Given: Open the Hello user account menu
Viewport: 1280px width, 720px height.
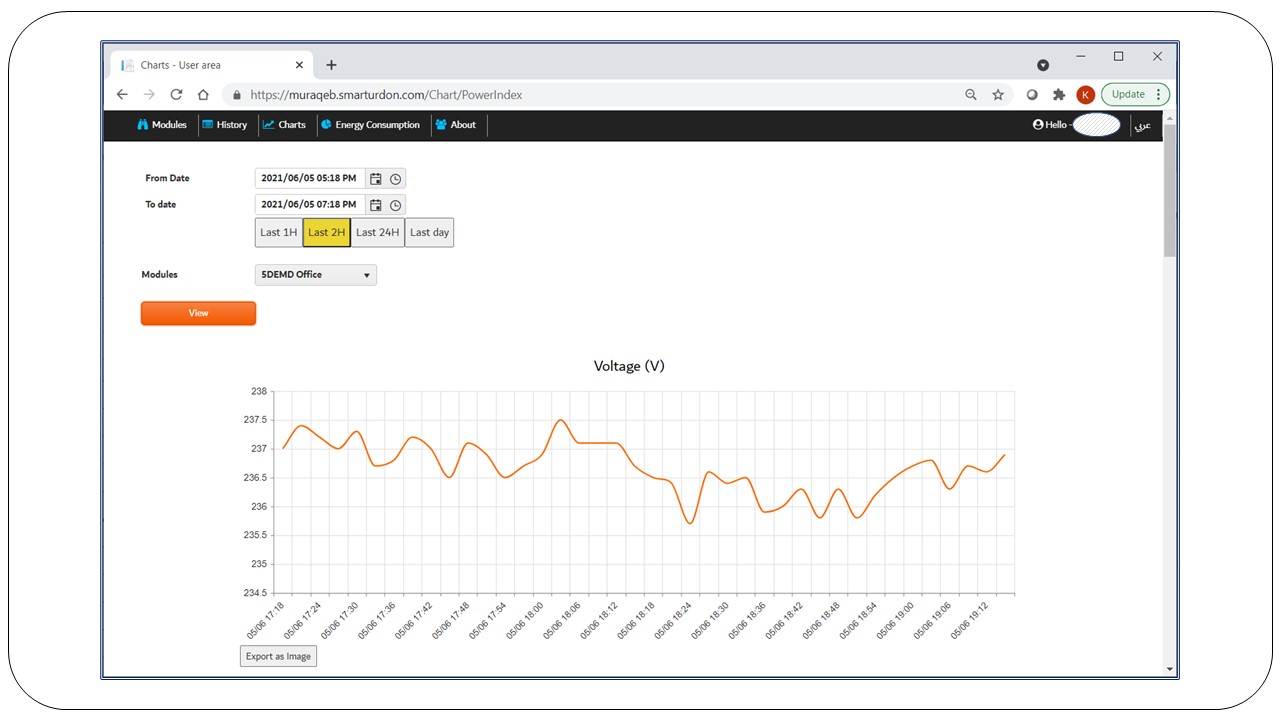Looking at the screenshot, I should [x=1076, y=125].
